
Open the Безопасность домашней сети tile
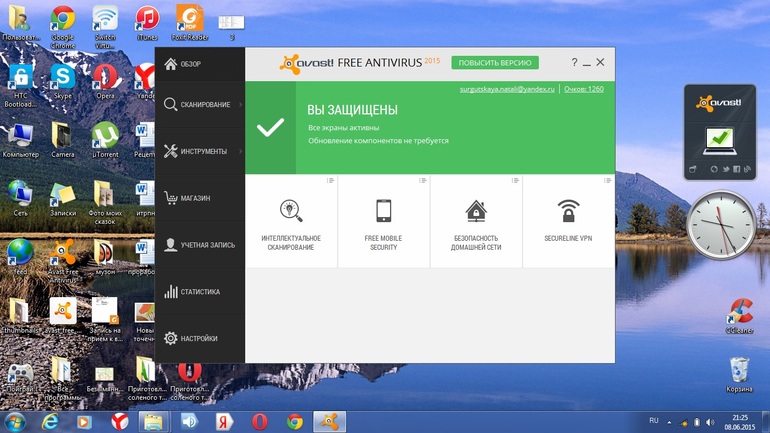(476, 221)
